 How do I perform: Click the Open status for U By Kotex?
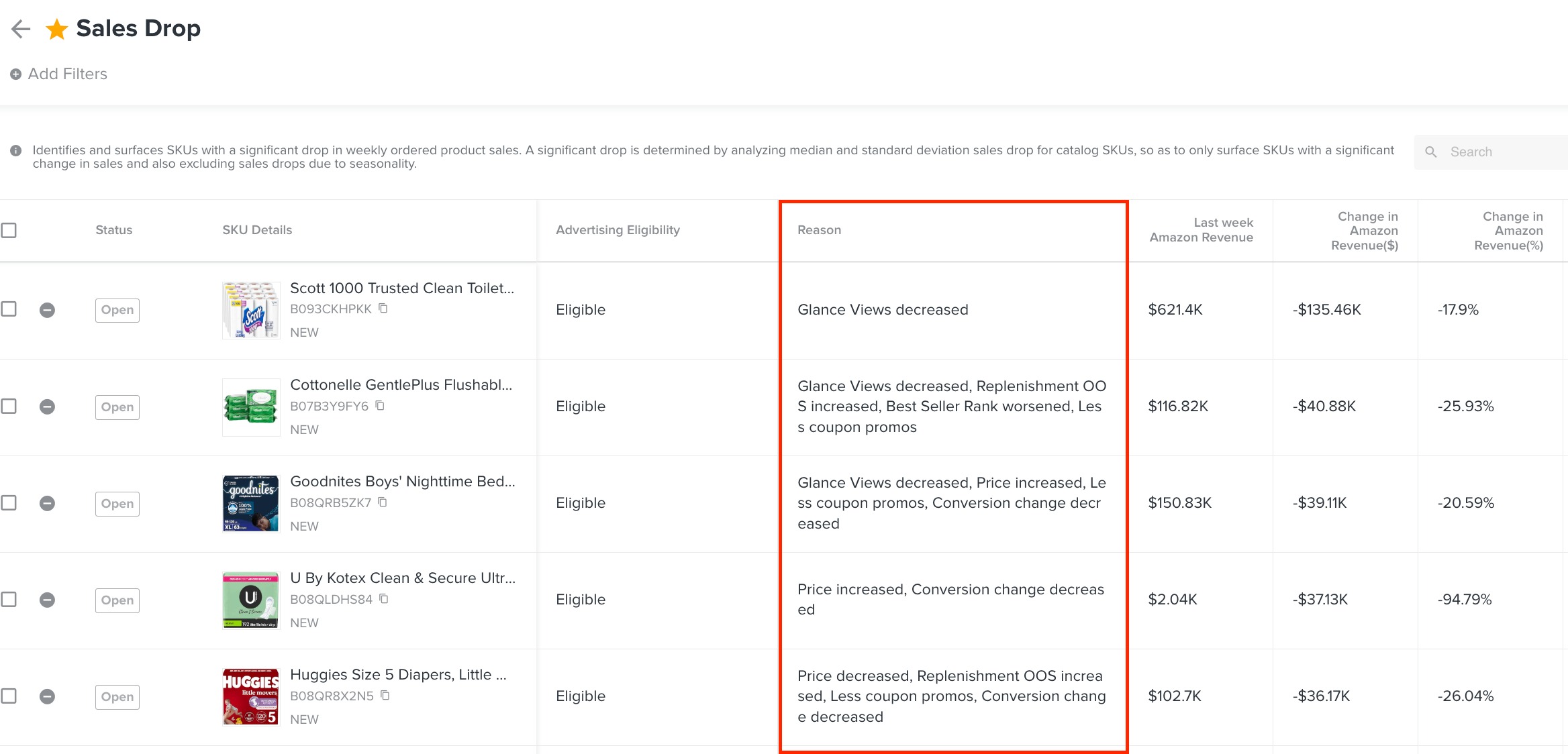(117, 600)
